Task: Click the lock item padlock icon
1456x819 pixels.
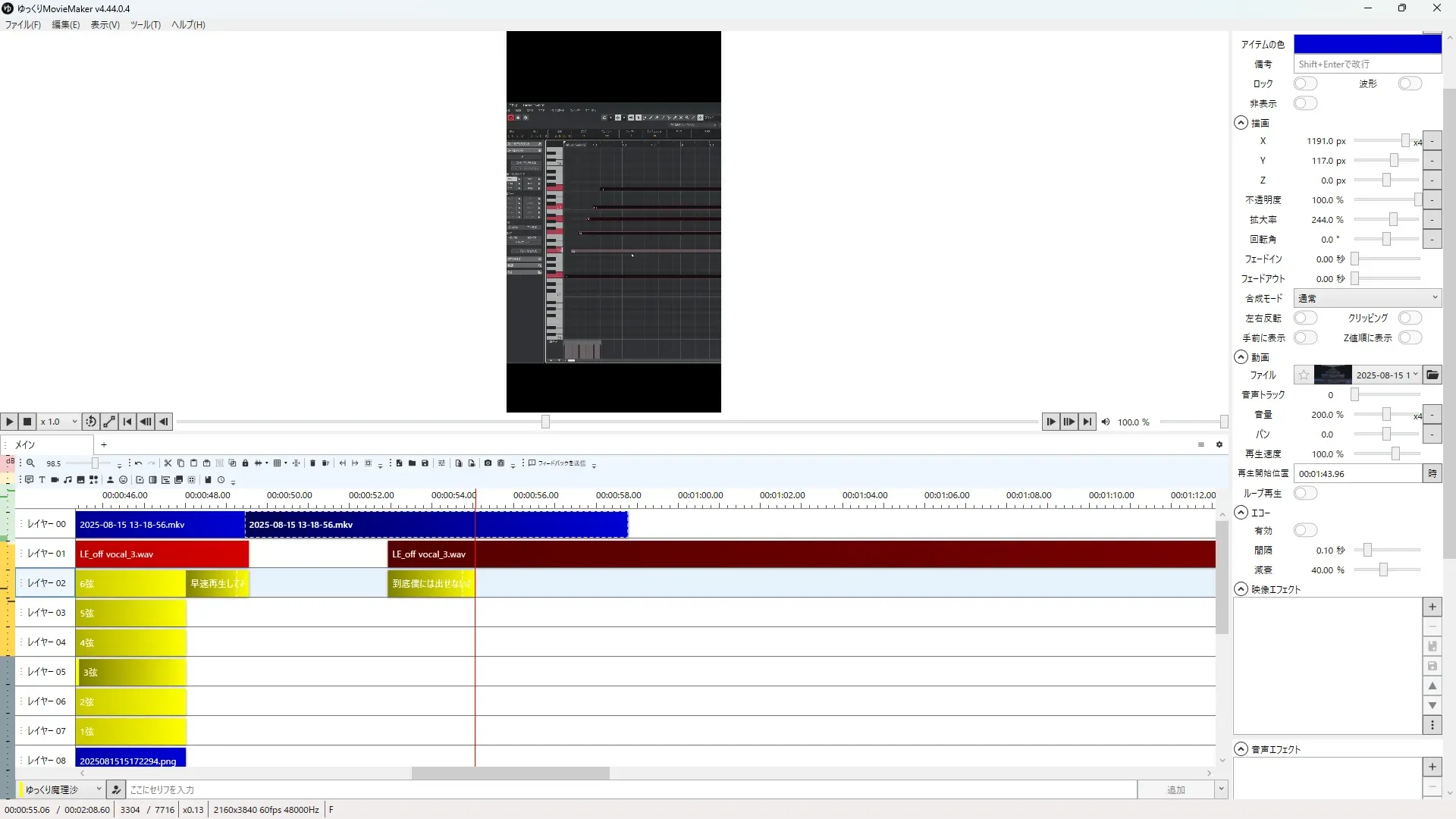Action: (x=245, y=463)
